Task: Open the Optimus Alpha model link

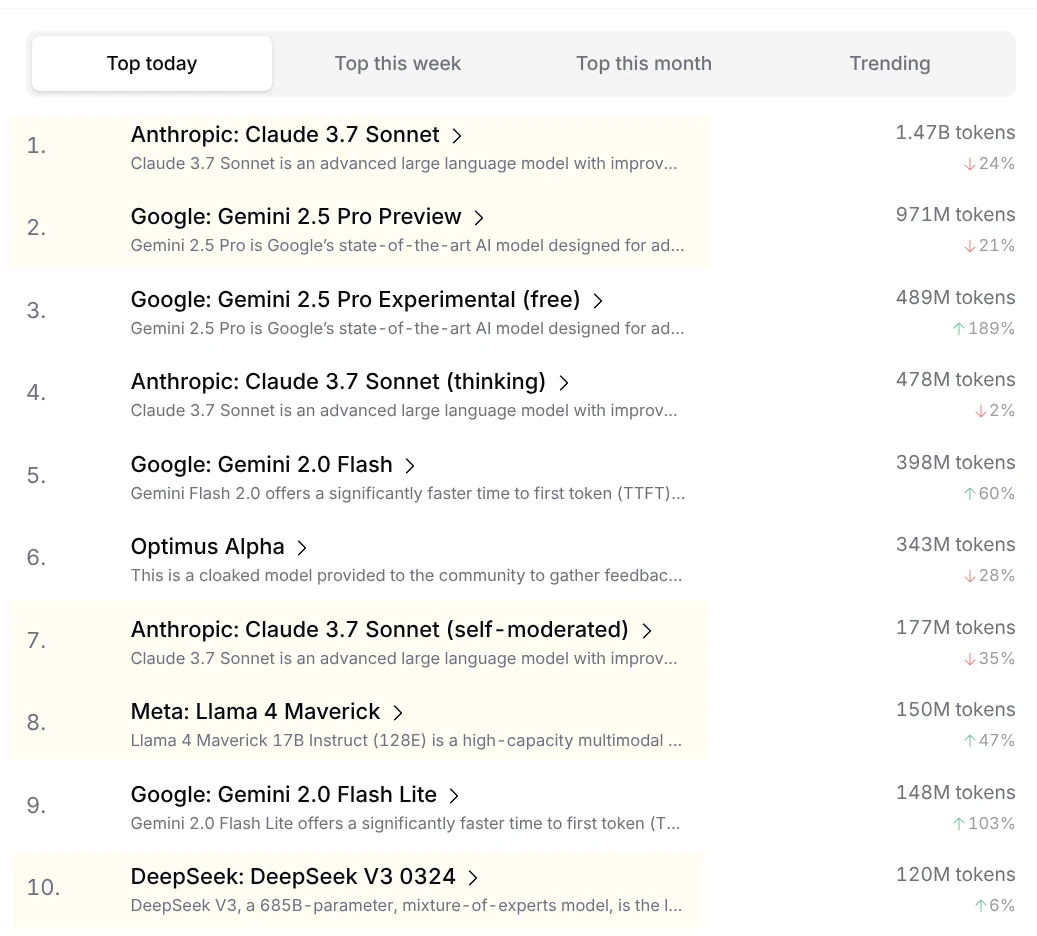Action: 208,546
